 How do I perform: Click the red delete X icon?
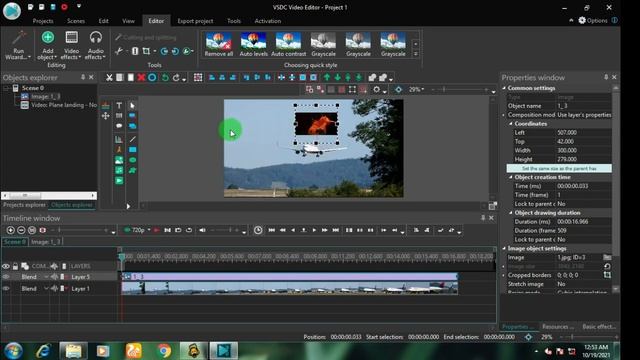(141, 78)
